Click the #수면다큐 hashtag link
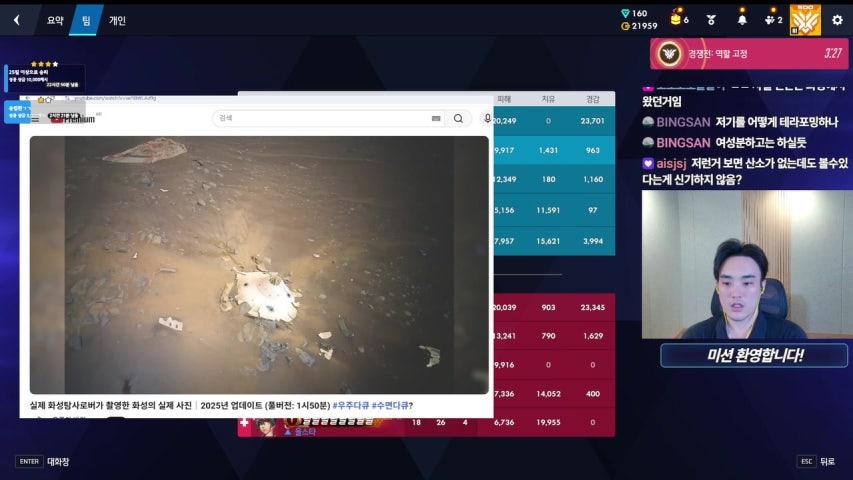853x480 pixels. pyautogui.click(x=392, y=405)
